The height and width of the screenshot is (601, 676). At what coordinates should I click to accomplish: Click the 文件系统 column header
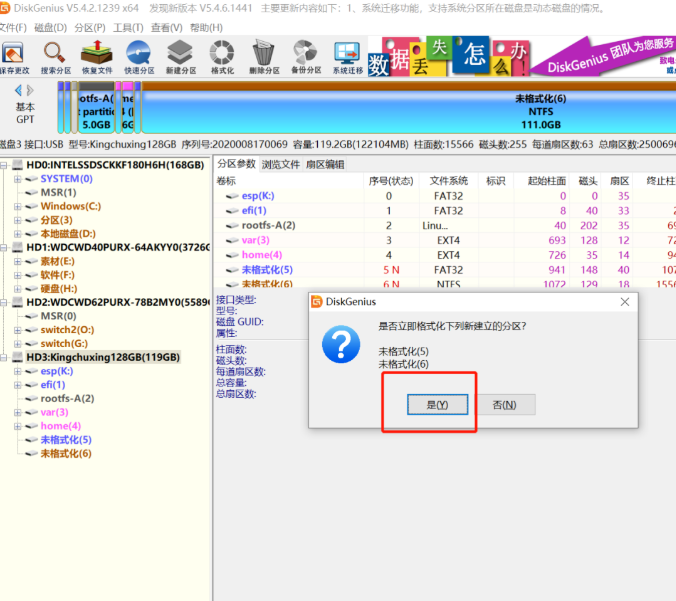(448, 181)
